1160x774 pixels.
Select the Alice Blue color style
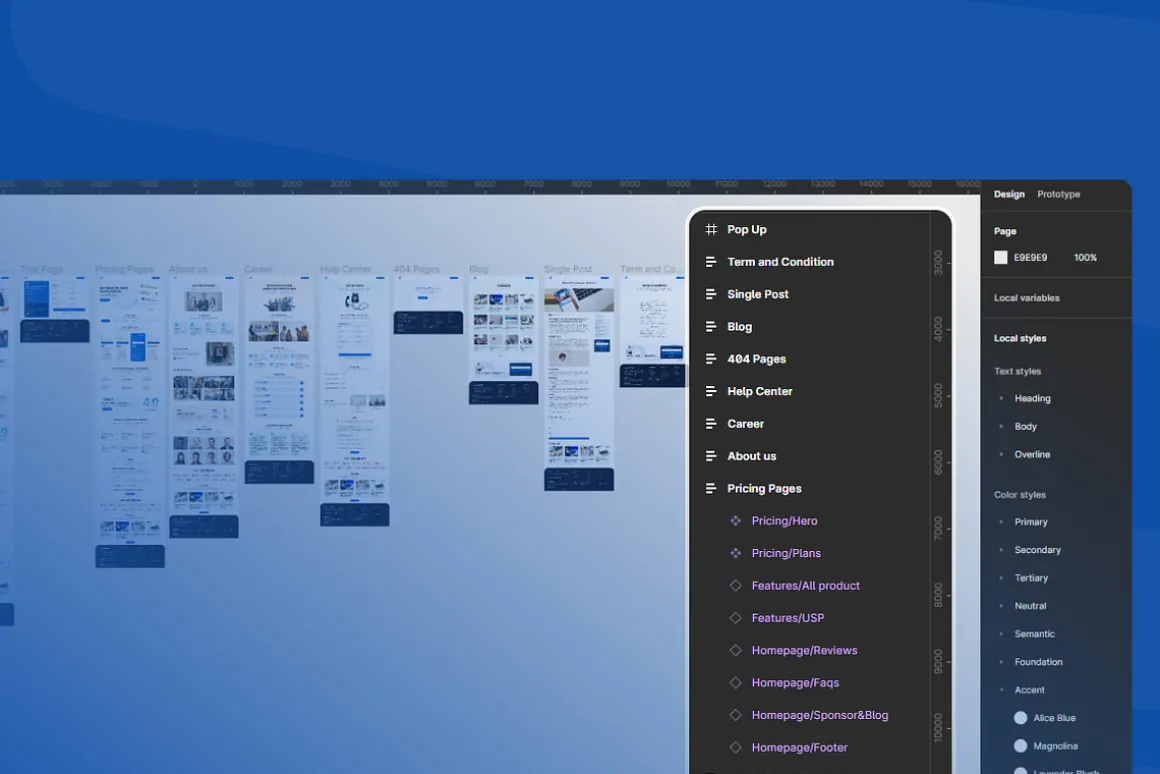[x=1045, y=718]
